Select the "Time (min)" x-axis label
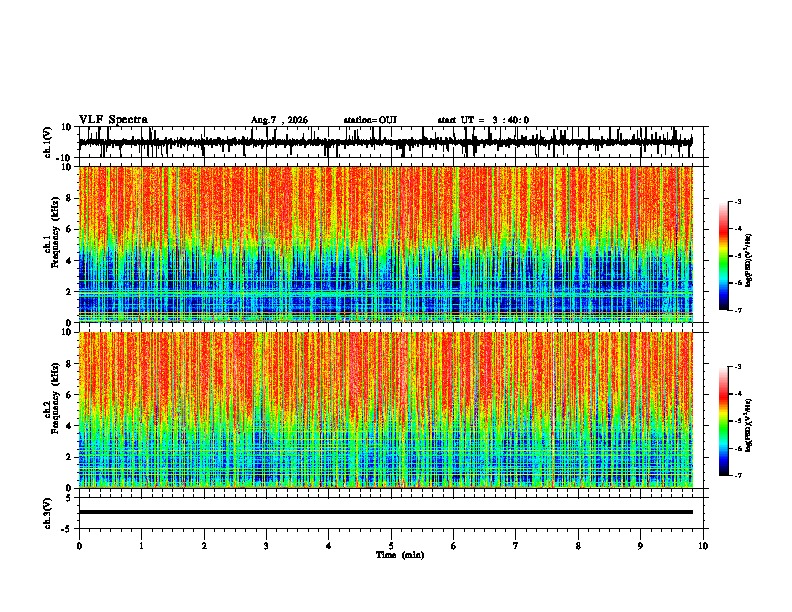Viewport: 792px width, 612px height. pos(400,555)
